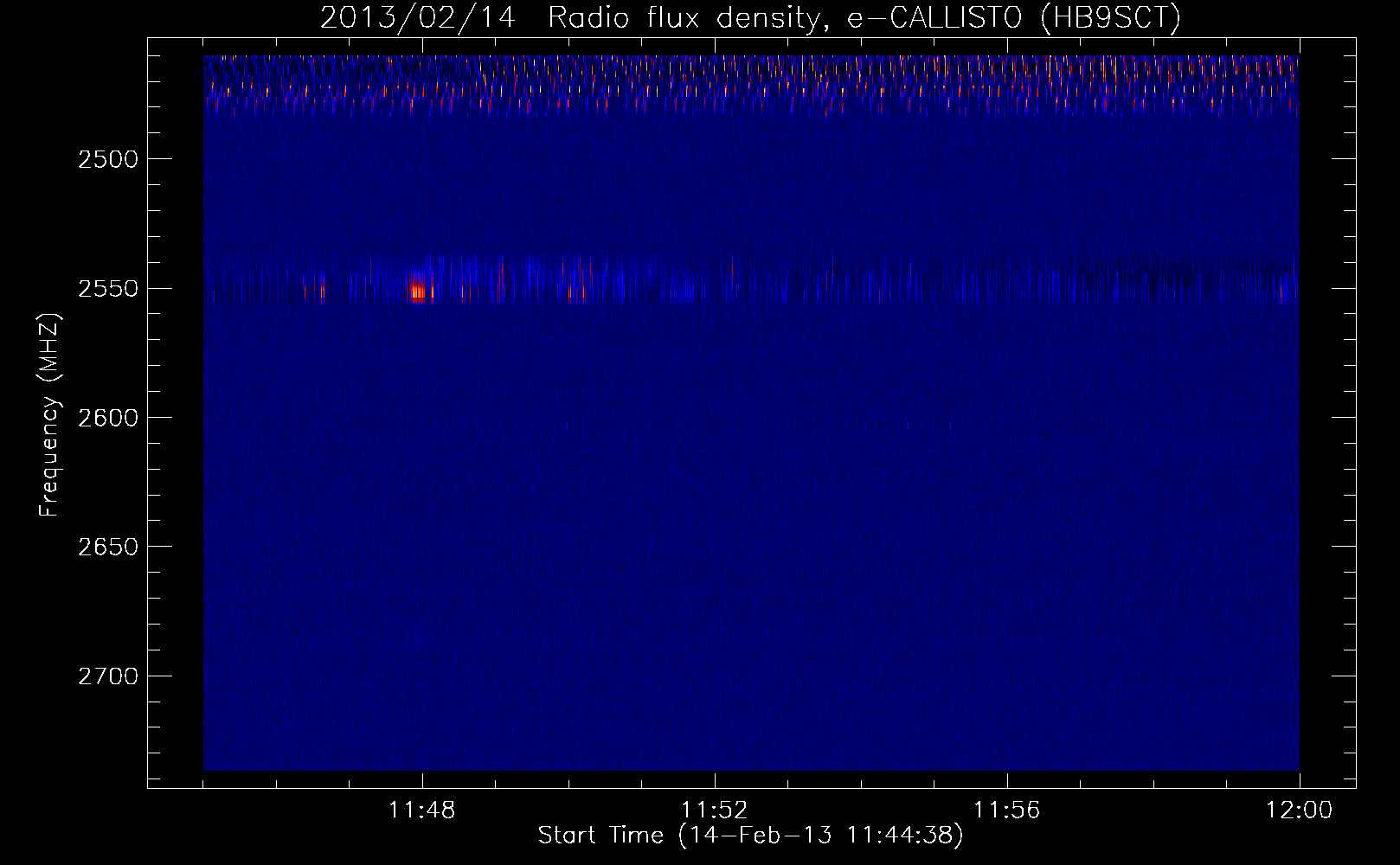This screenshot has height=865, width=1400.
Task: Select the 2650 frequency axis label
Action: point(107,547)
